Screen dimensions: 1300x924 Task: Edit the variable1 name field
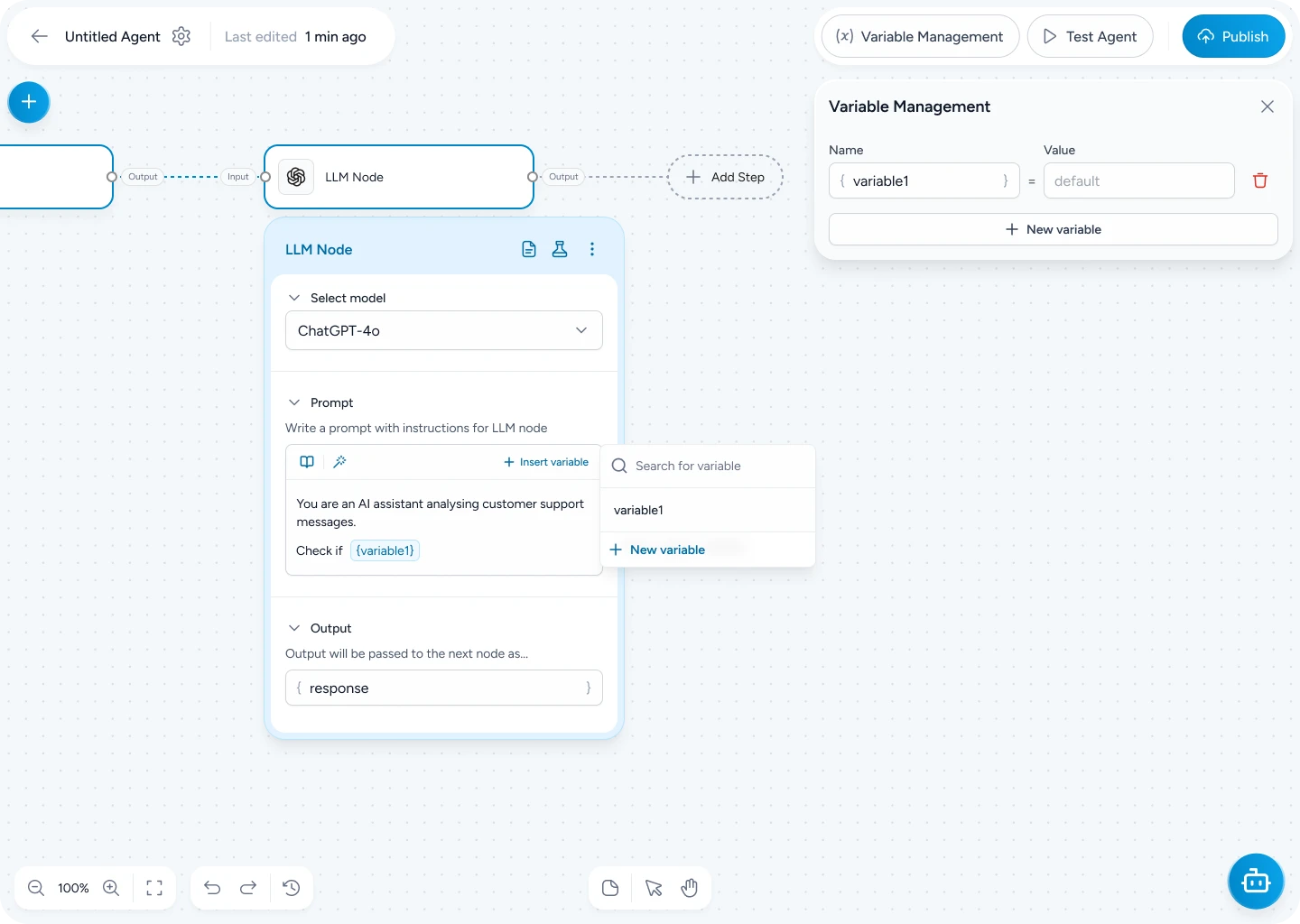tap(924, 180)
